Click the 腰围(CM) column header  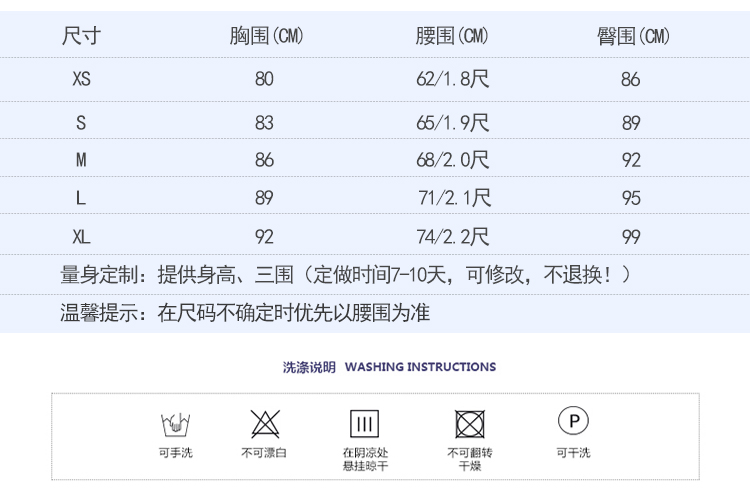[452, 37]
